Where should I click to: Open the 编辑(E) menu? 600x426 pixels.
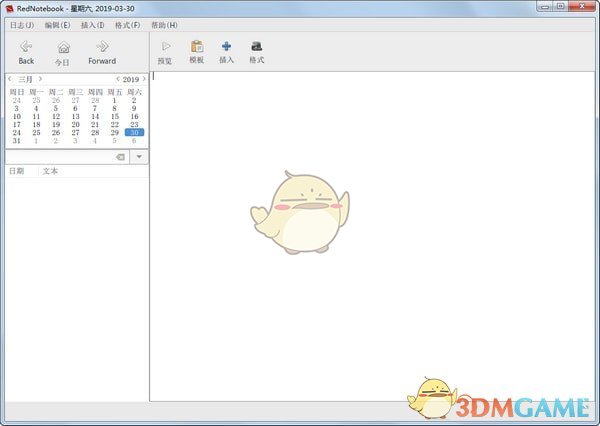[x=57, y=24]
